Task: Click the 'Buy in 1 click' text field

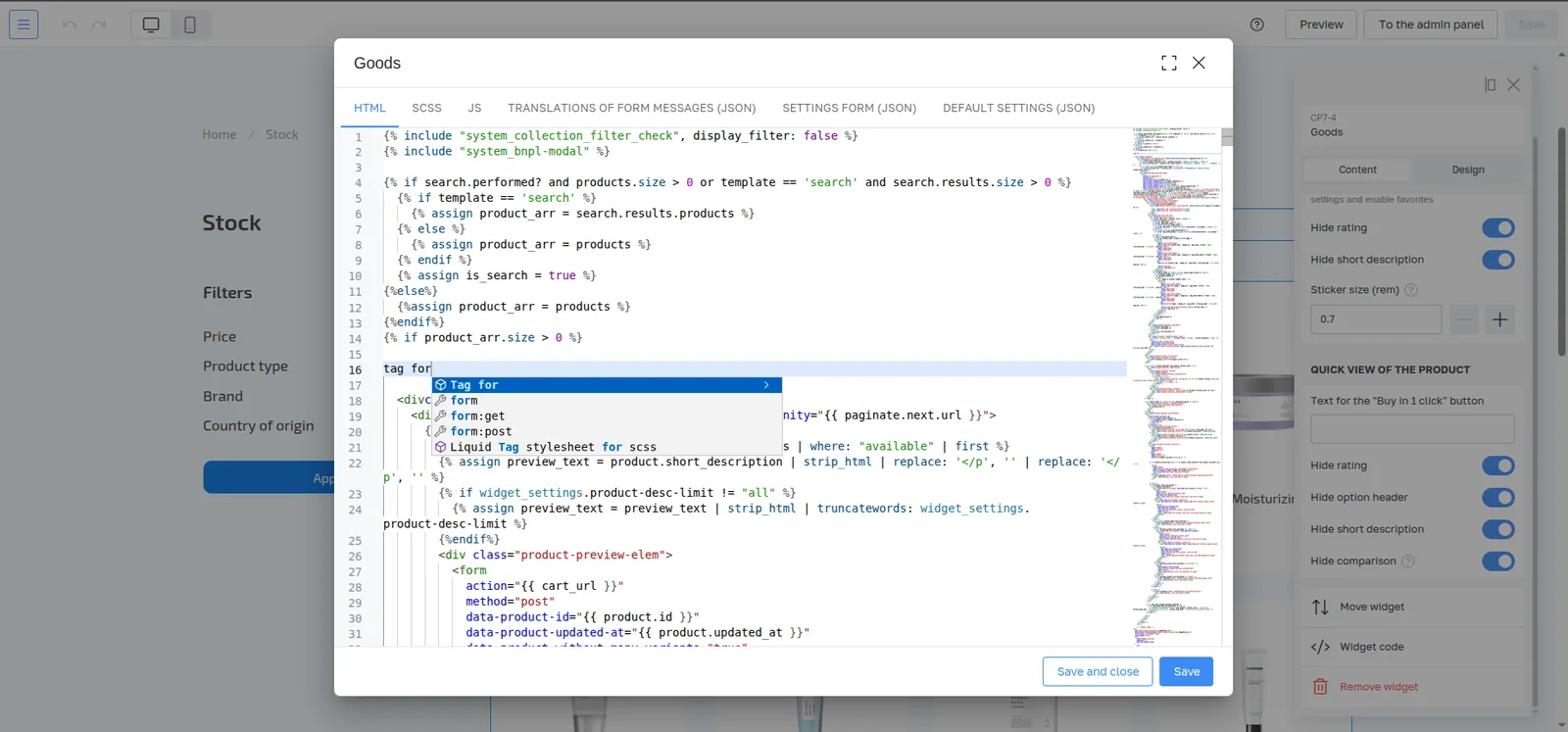Action: click(1412, 429)
